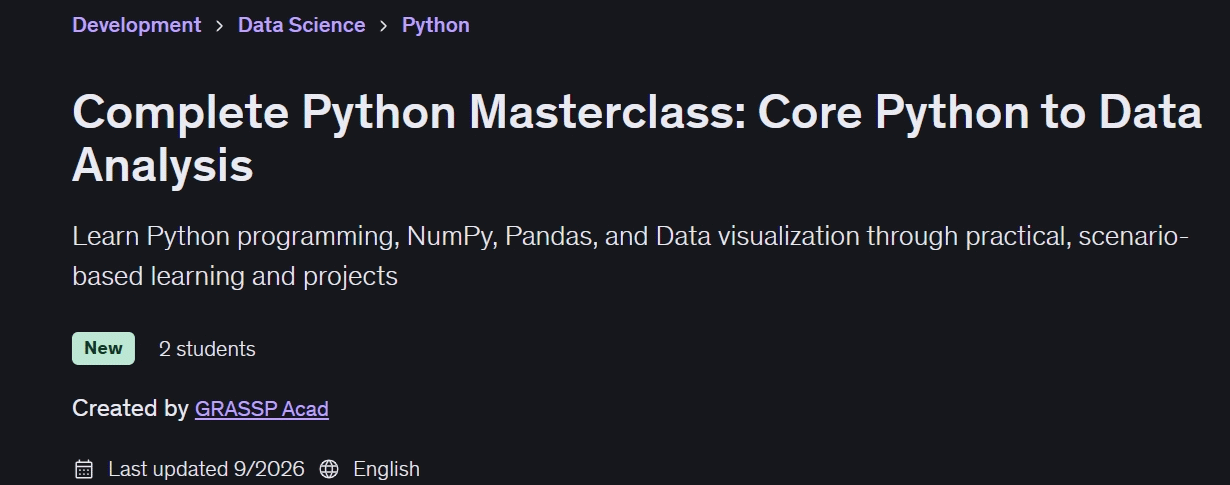The width and height of the screenshot is (1230, 485).
Task: Visit the GRASSP Acad instructor profile
Action: tap(261, 408)
